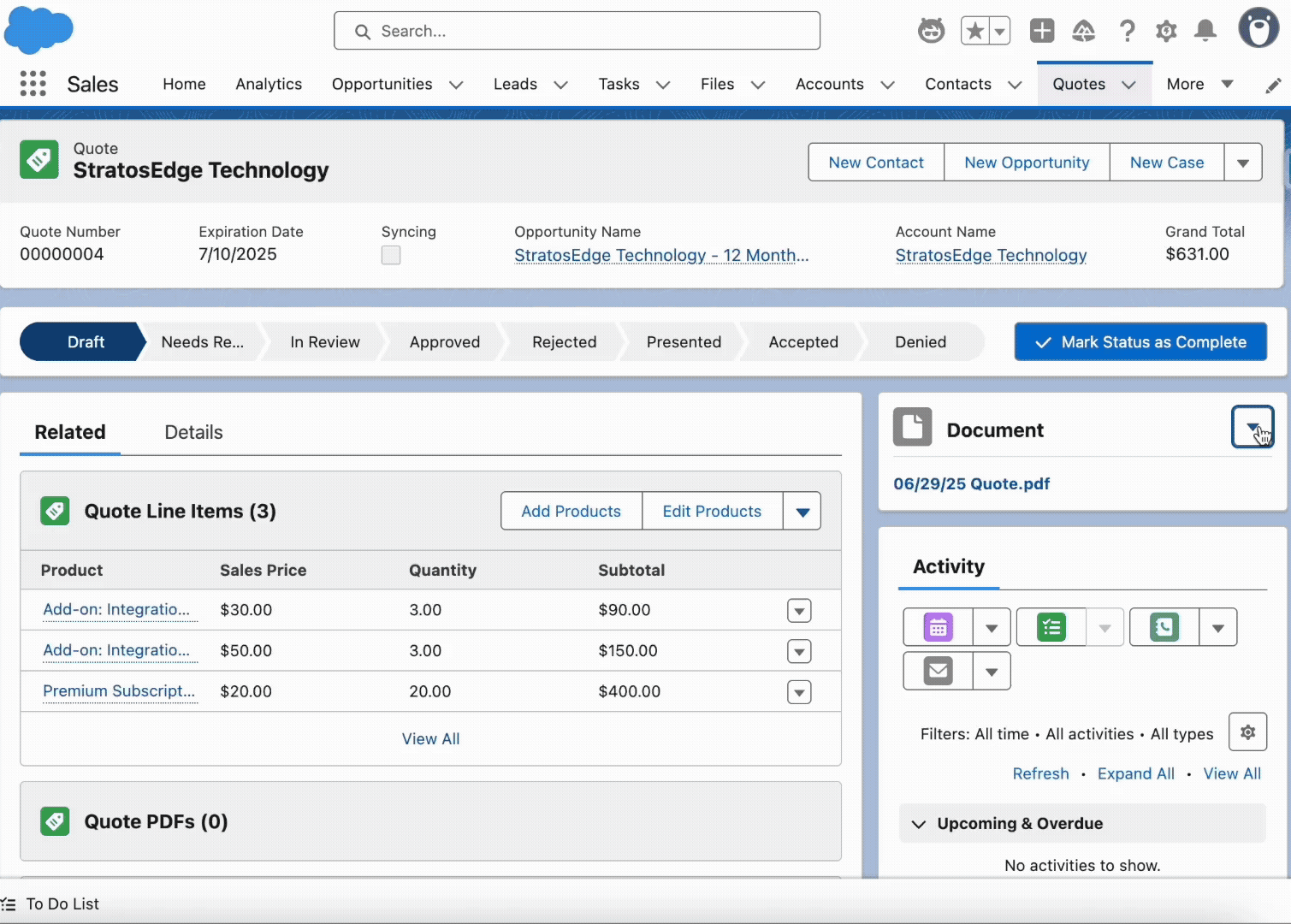Select the Approved path stage
The image size is (1291, 924).
[x=445, y=342]
